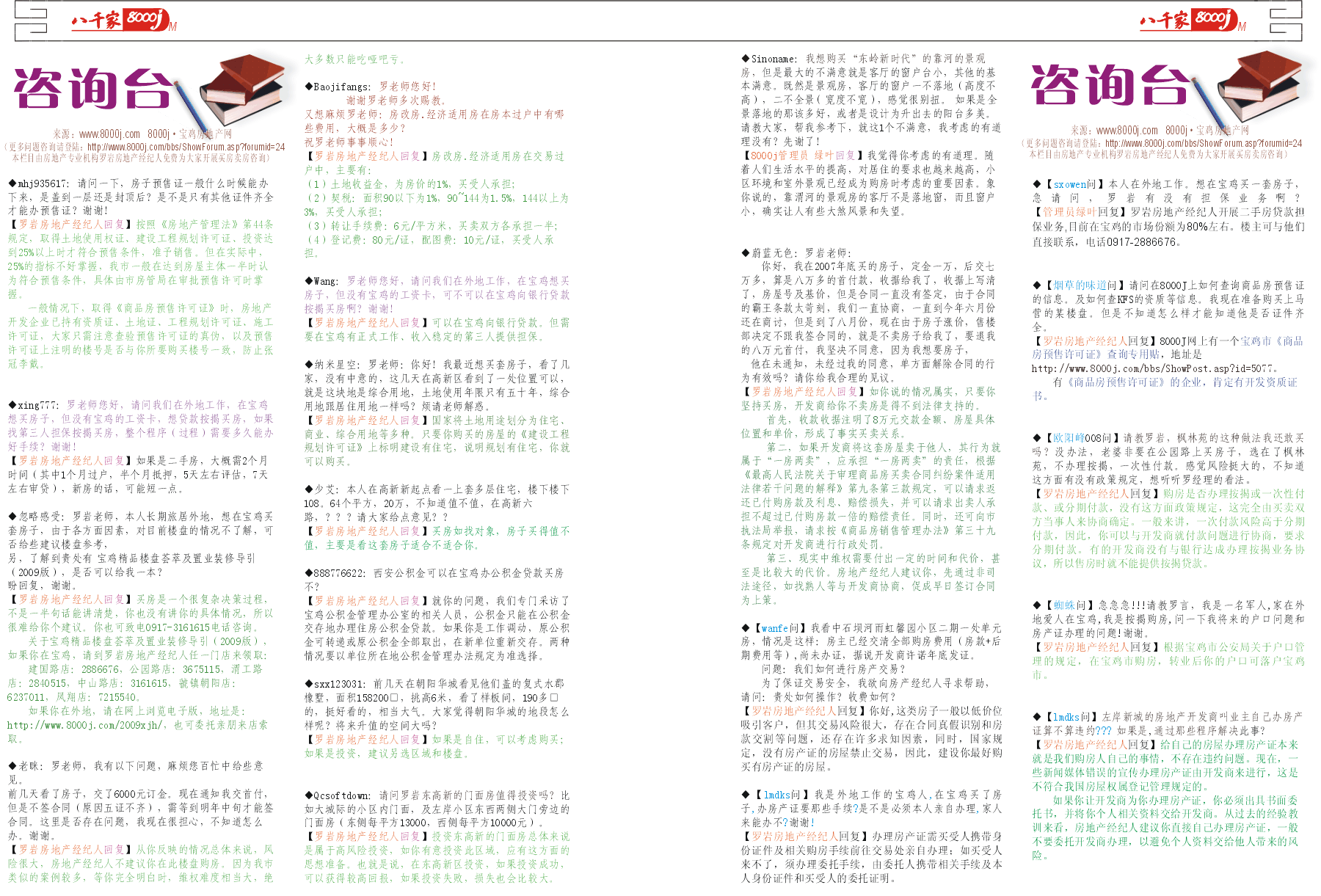Select the 忽略感受 question heading
The height and width of the screenshot is (896, 1321).
click(41, 517)
